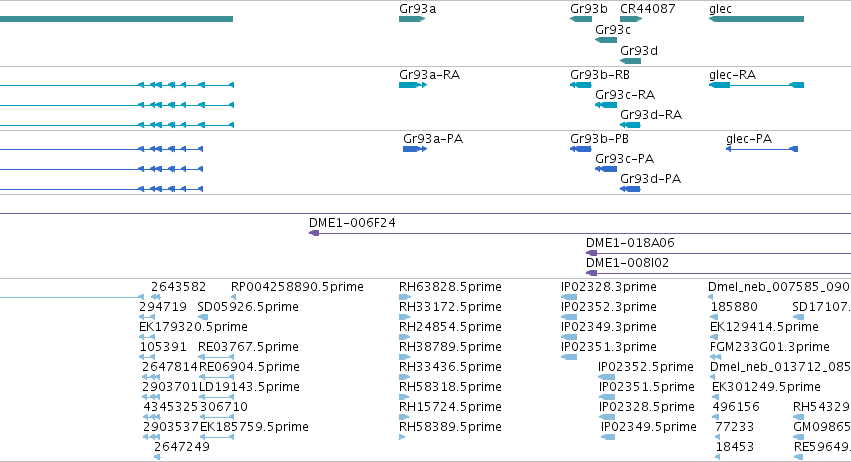Open the Gr93a-PA label
Screen dimensions: 851x462
pyautogui.click(x=433, y=139)
